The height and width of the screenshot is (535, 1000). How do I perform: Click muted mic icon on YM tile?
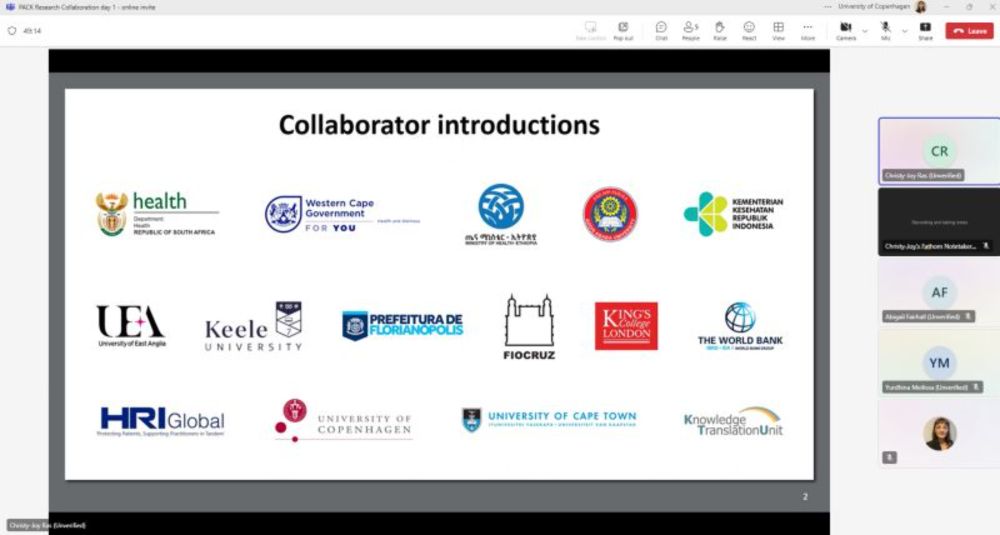click(x=975, y=388)
